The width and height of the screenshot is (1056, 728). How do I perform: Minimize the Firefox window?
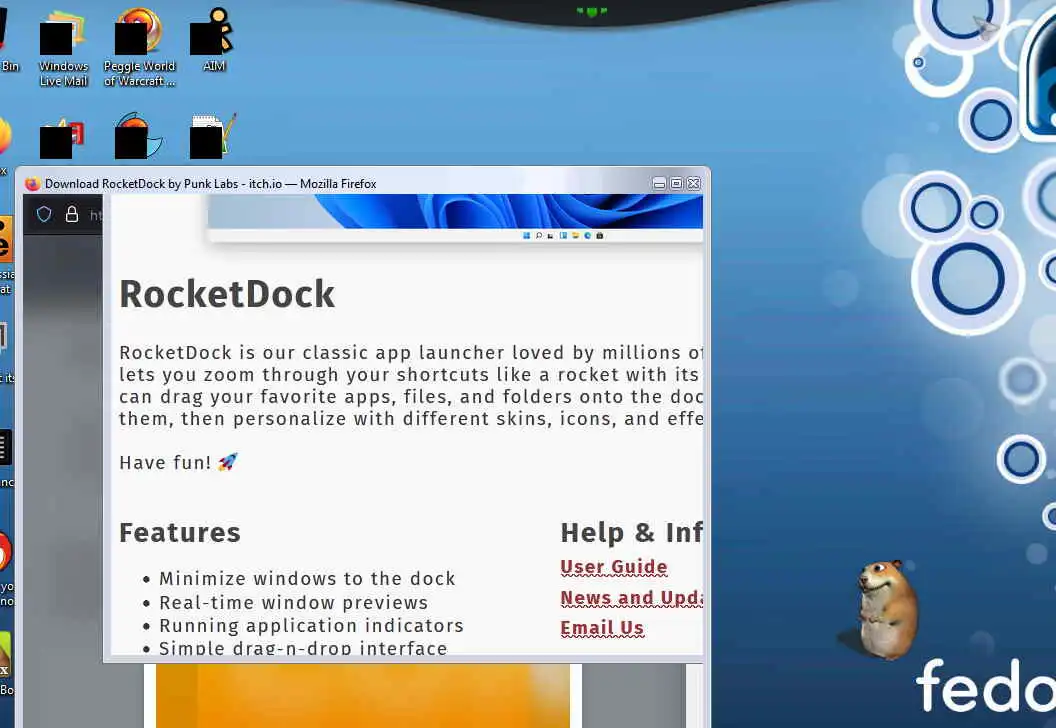[x=659, y=184]
